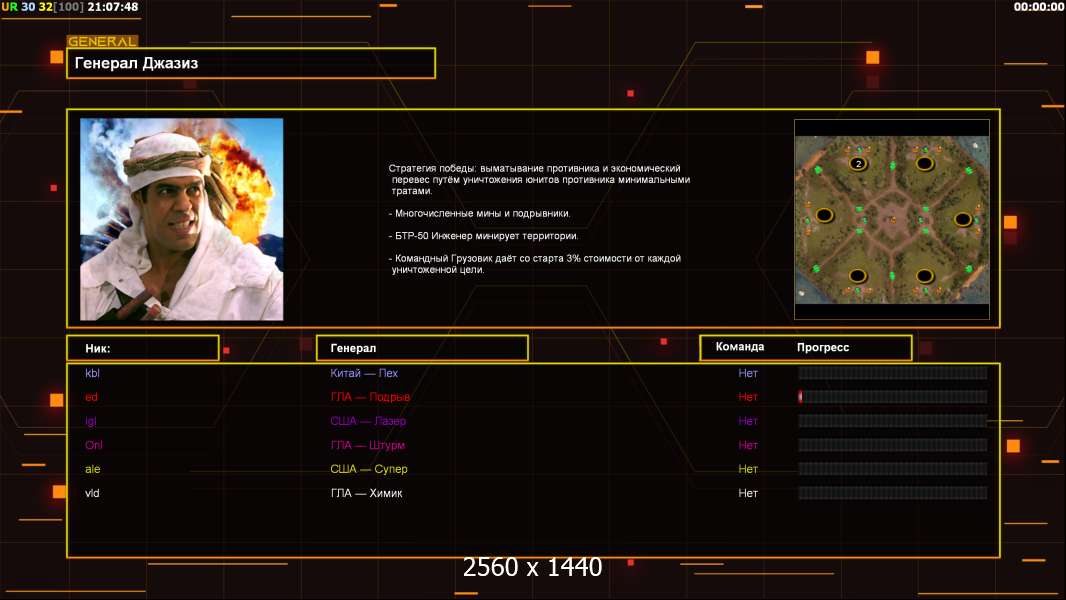The height and width of the screenshot is (600, 1066).
Task: Click the "ГЛА — Подрыв" general entry
Action: [x=370, y=397]
